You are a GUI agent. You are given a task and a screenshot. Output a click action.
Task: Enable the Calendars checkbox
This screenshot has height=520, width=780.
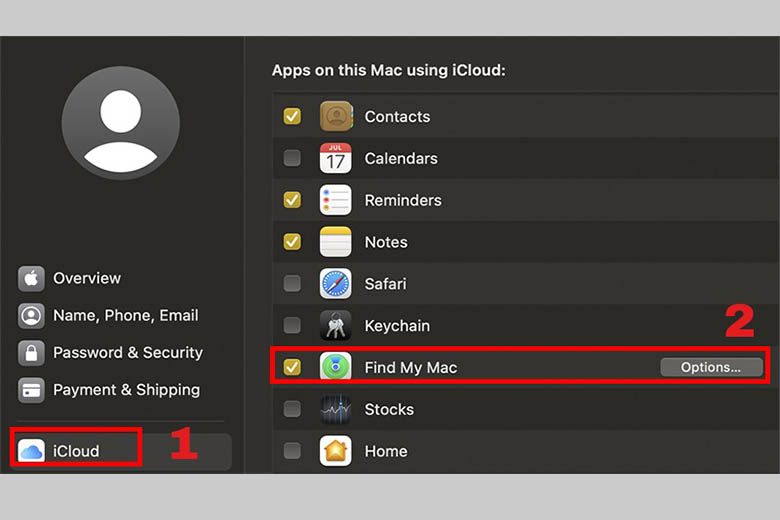point(292,158)
